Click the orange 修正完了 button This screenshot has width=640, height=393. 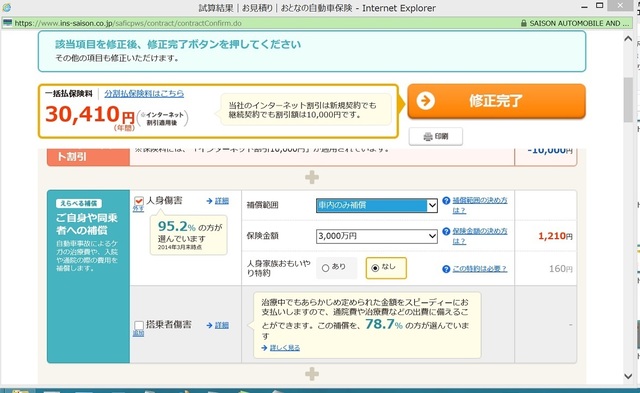pos(496,101)
